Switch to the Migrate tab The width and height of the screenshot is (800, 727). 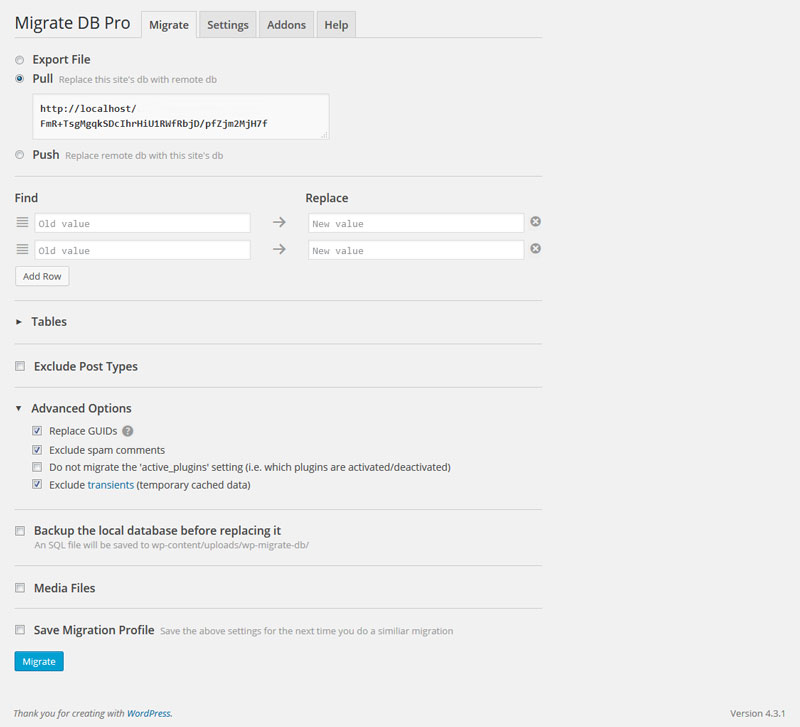click(x=169, y=24)
